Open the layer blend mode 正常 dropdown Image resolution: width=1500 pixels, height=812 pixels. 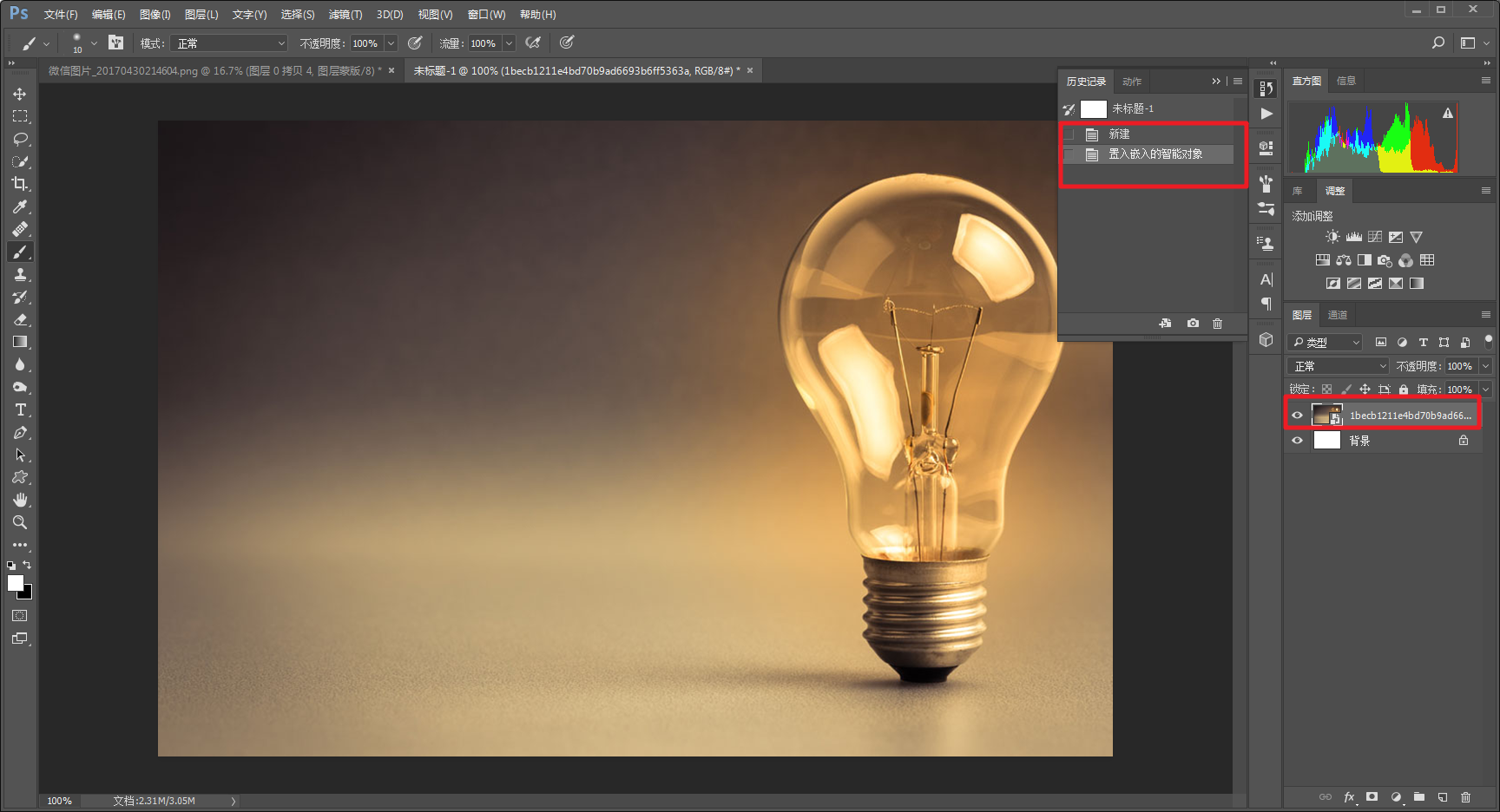point(1339,366)
